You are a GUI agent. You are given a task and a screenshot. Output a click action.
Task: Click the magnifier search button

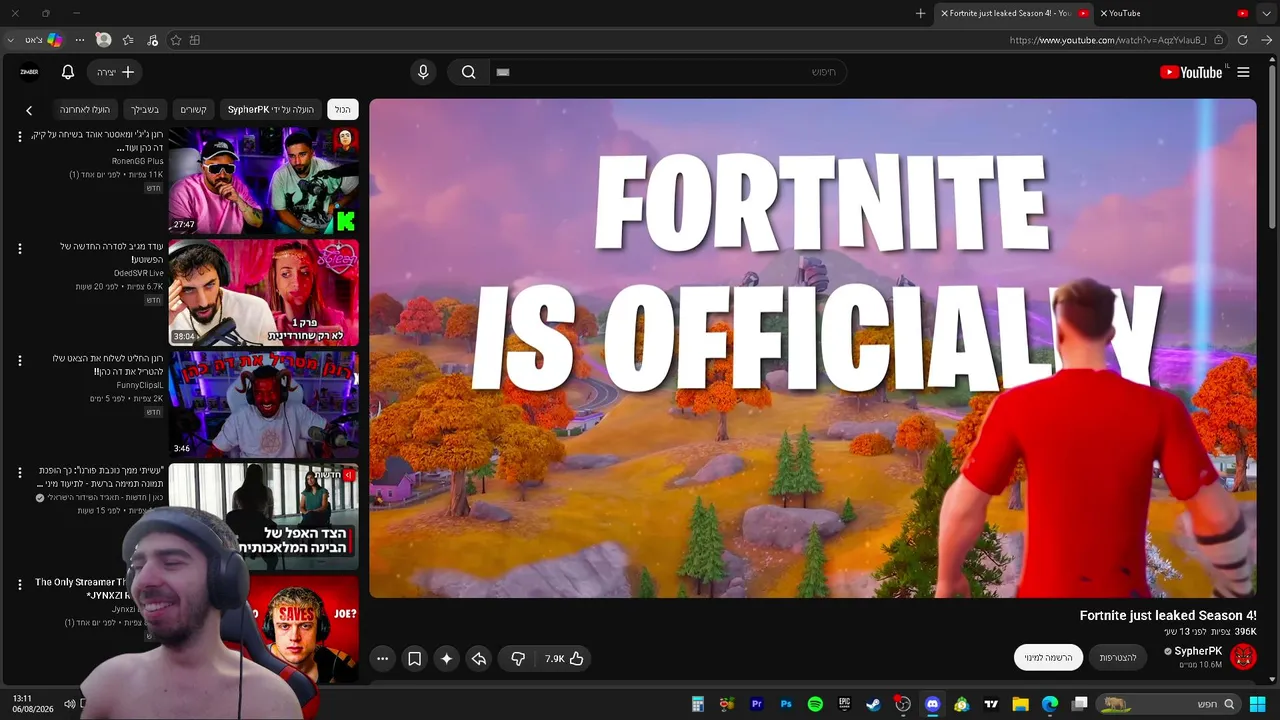click(x=468, y=72)
